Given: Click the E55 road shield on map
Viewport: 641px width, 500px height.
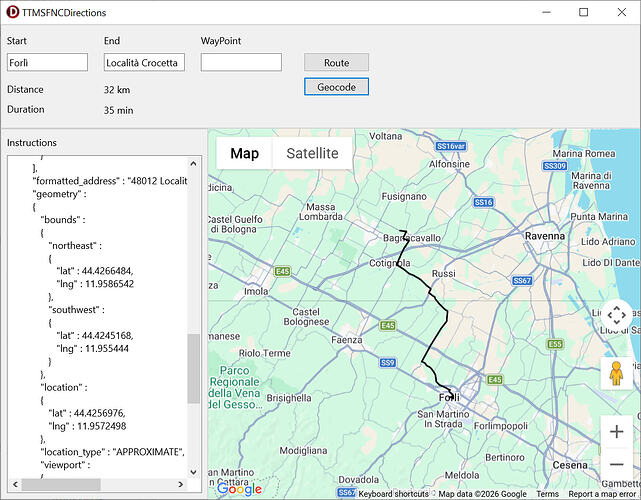Looking at the screenshot, I should coord(555,344).
